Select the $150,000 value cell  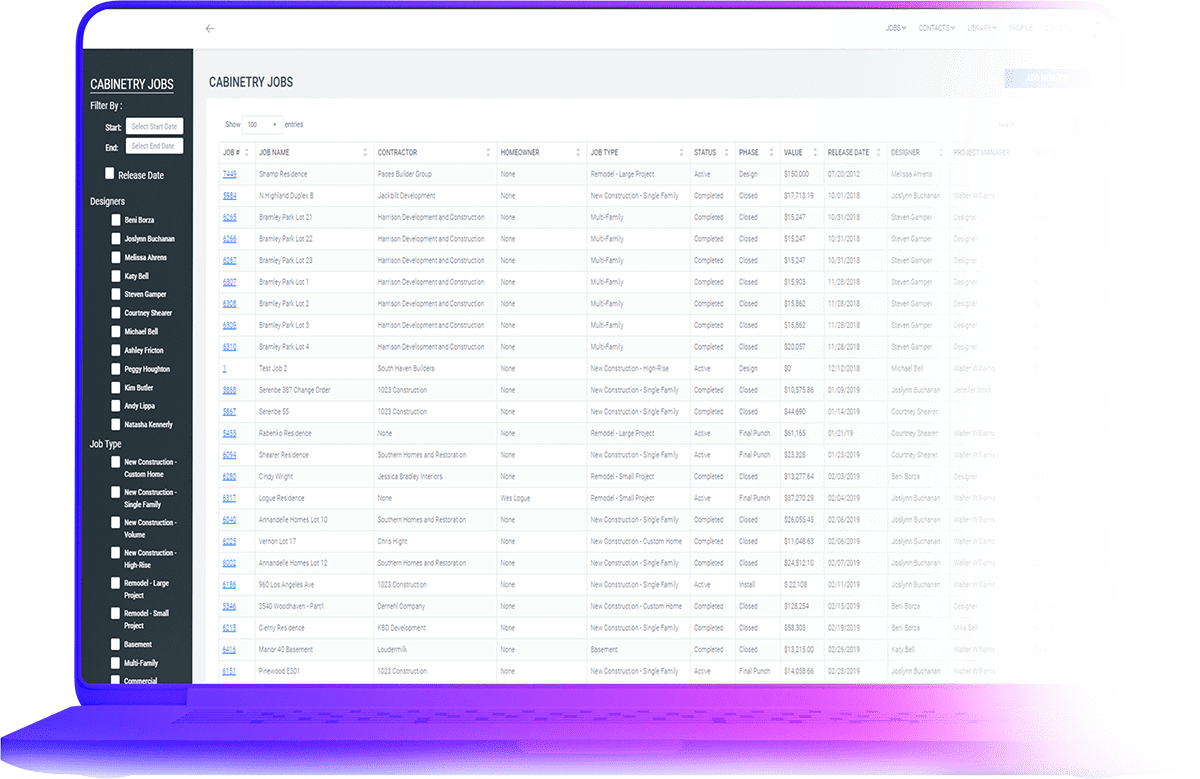(x=802, y=174)
